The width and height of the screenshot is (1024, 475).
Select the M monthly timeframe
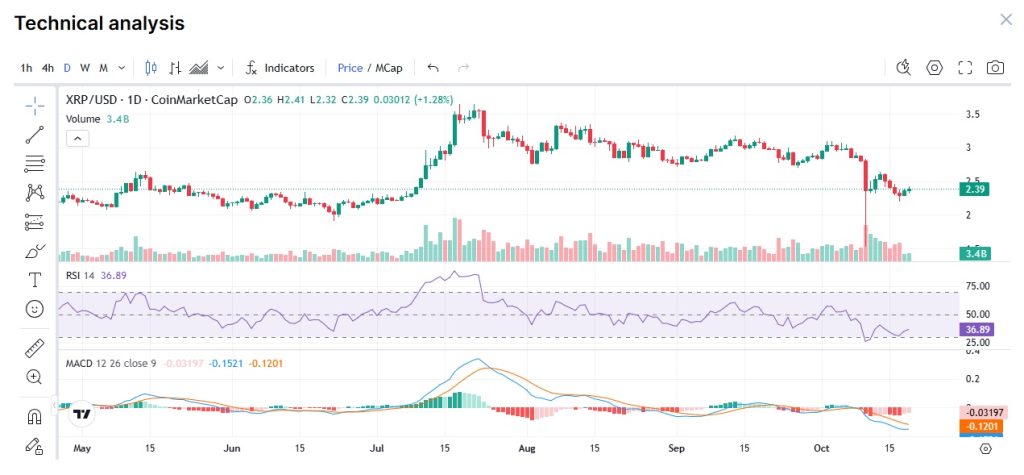pos(103,68)
